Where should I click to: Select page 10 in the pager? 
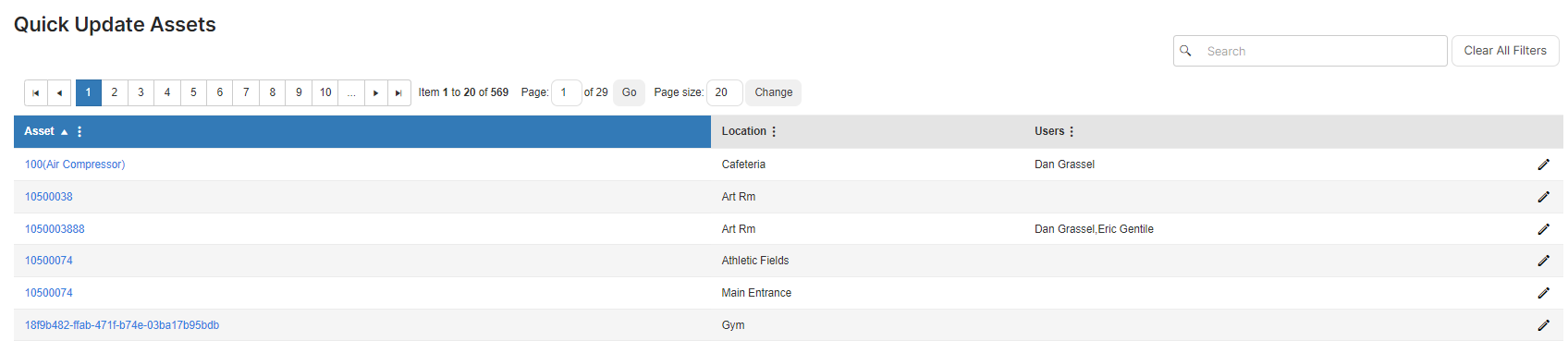coord(325,92)
